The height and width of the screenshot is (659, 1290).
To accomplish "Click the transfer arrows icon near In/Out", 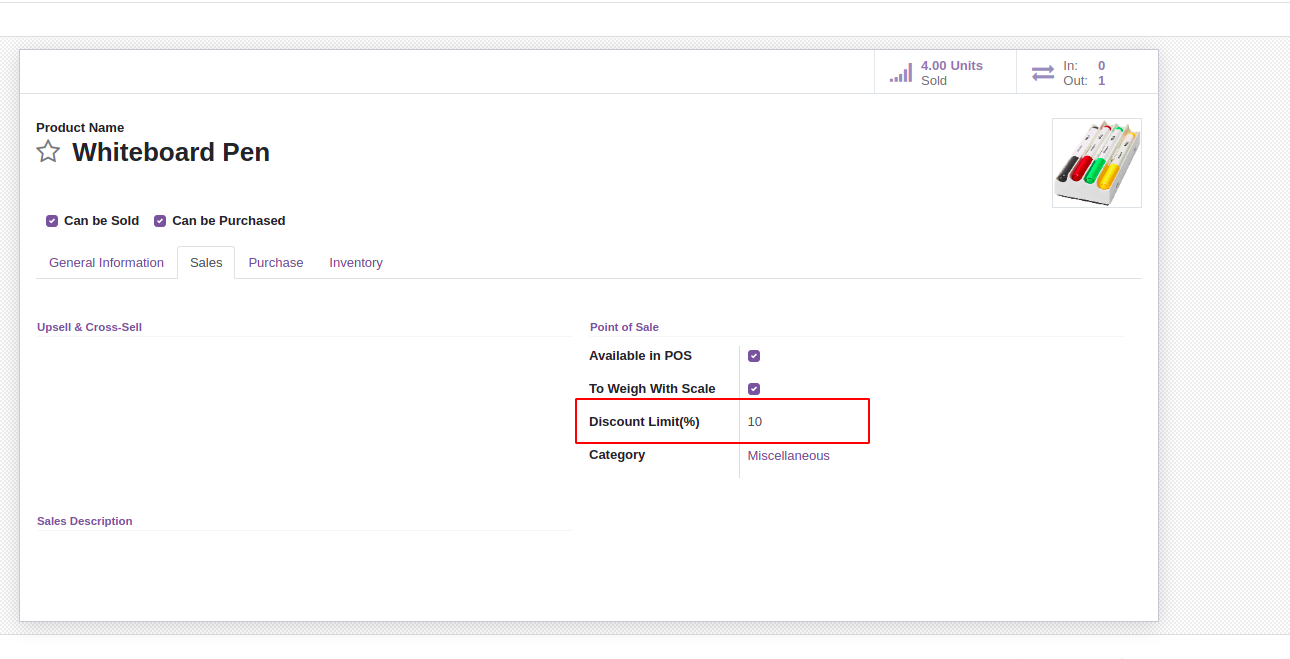I will coord(1043,73).
